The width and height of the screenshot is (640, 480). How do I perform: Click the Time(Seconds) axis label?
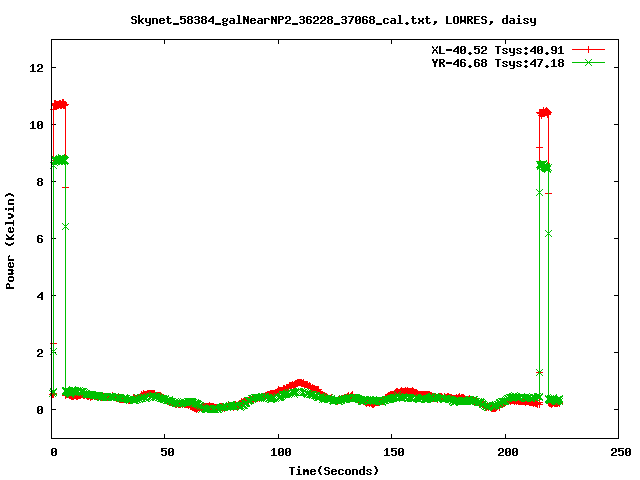pyautogui.click(x=333, y=471)
